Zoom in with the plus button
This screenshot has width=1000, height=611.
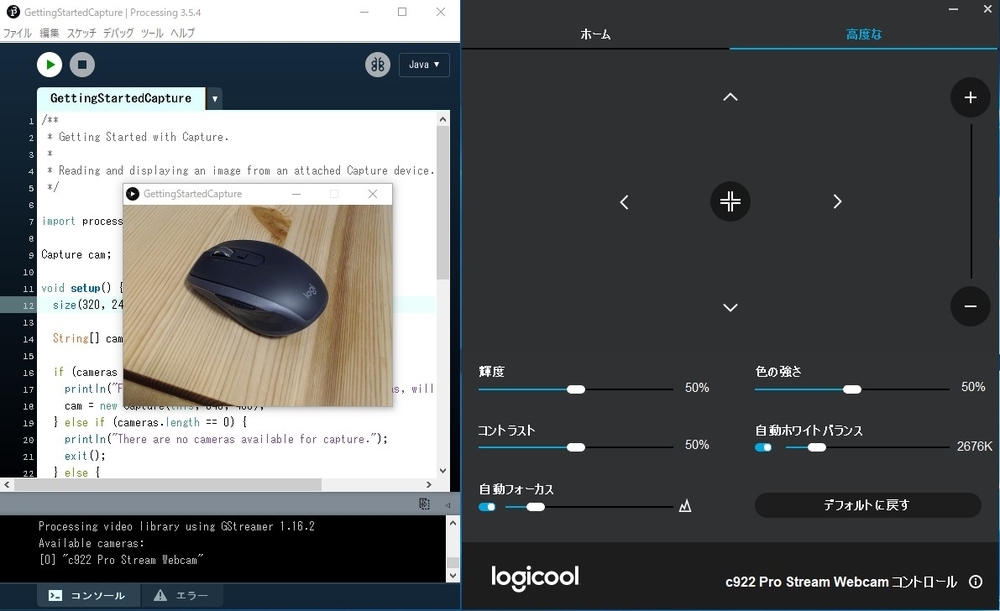pyautogui.click(x=970, y=97)
